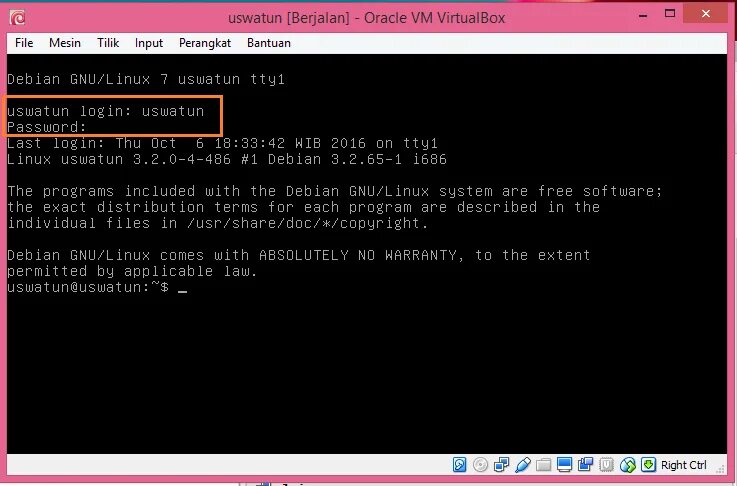Viewport: 737px width, 486px height.
Task: Minimize the VirtualBox window
Action: pos(643,15)
